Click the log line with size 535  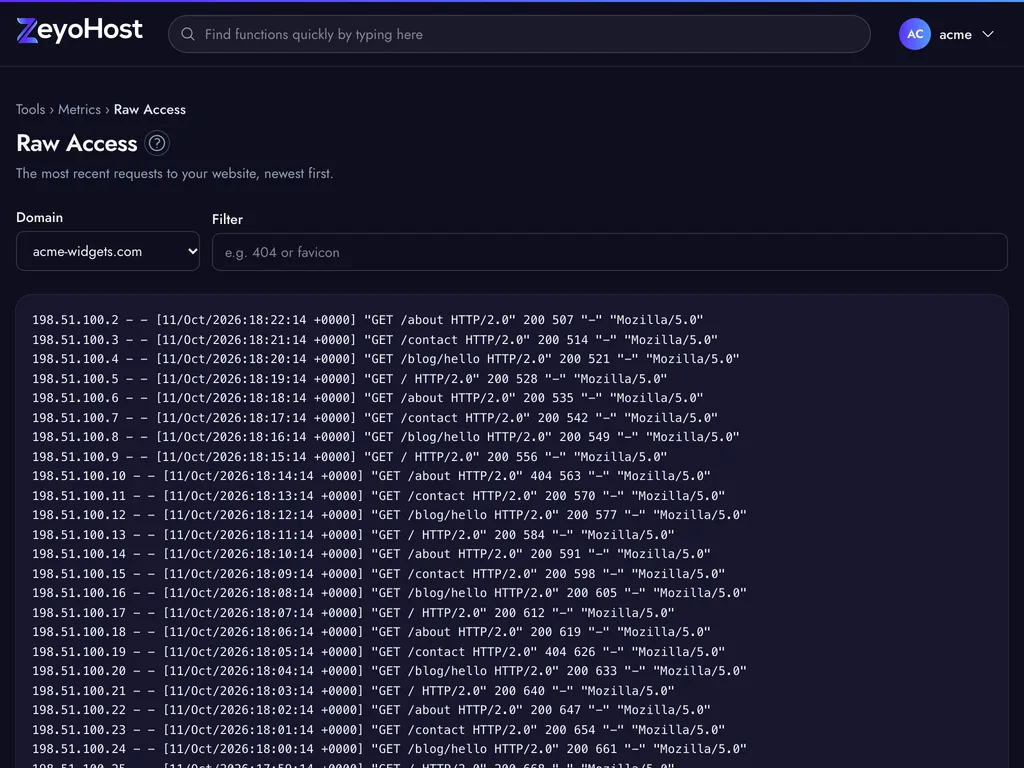point(368,398)
